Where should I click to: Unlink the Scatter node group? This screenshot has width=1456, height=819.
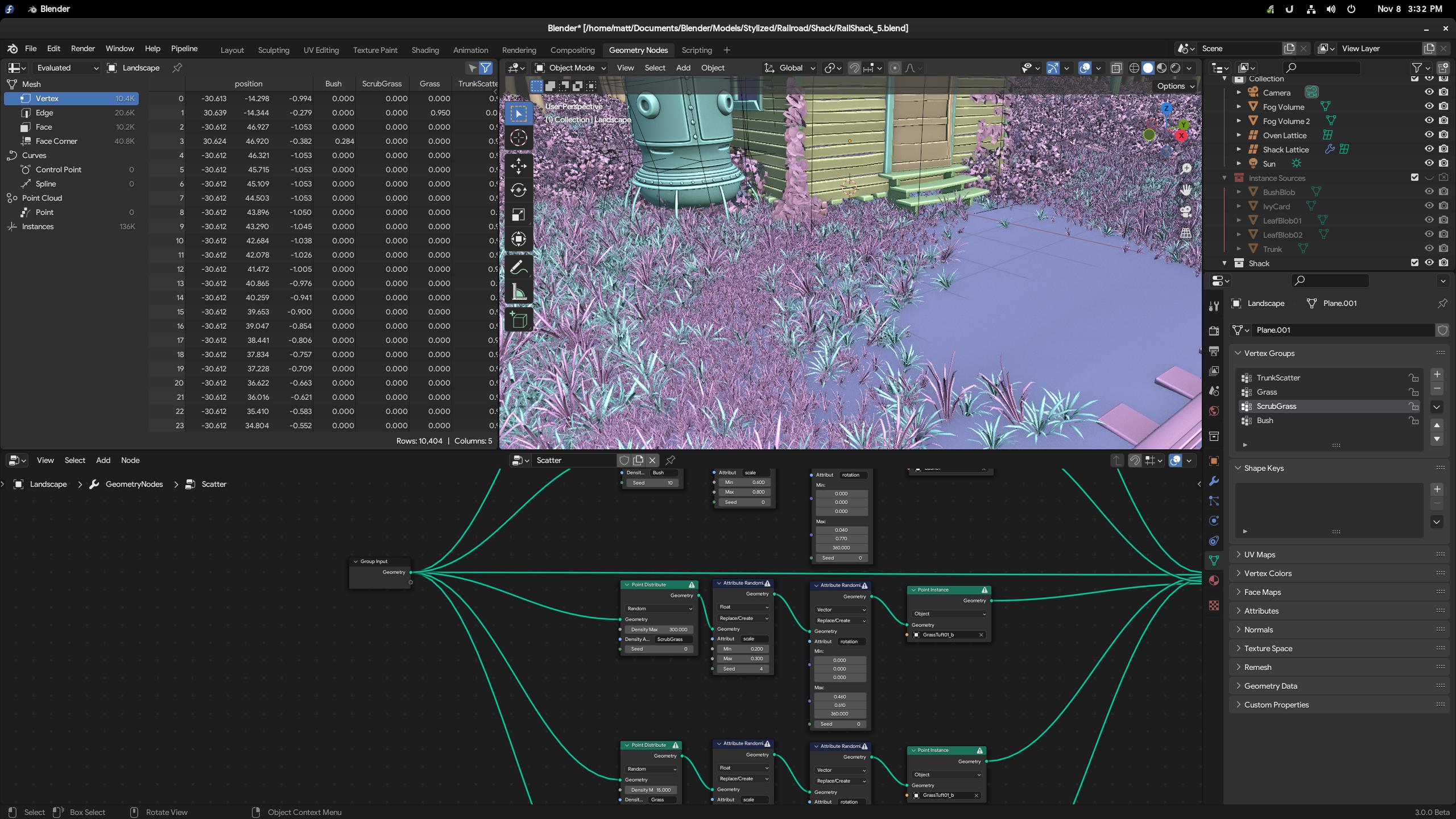(x=652, y=460)
